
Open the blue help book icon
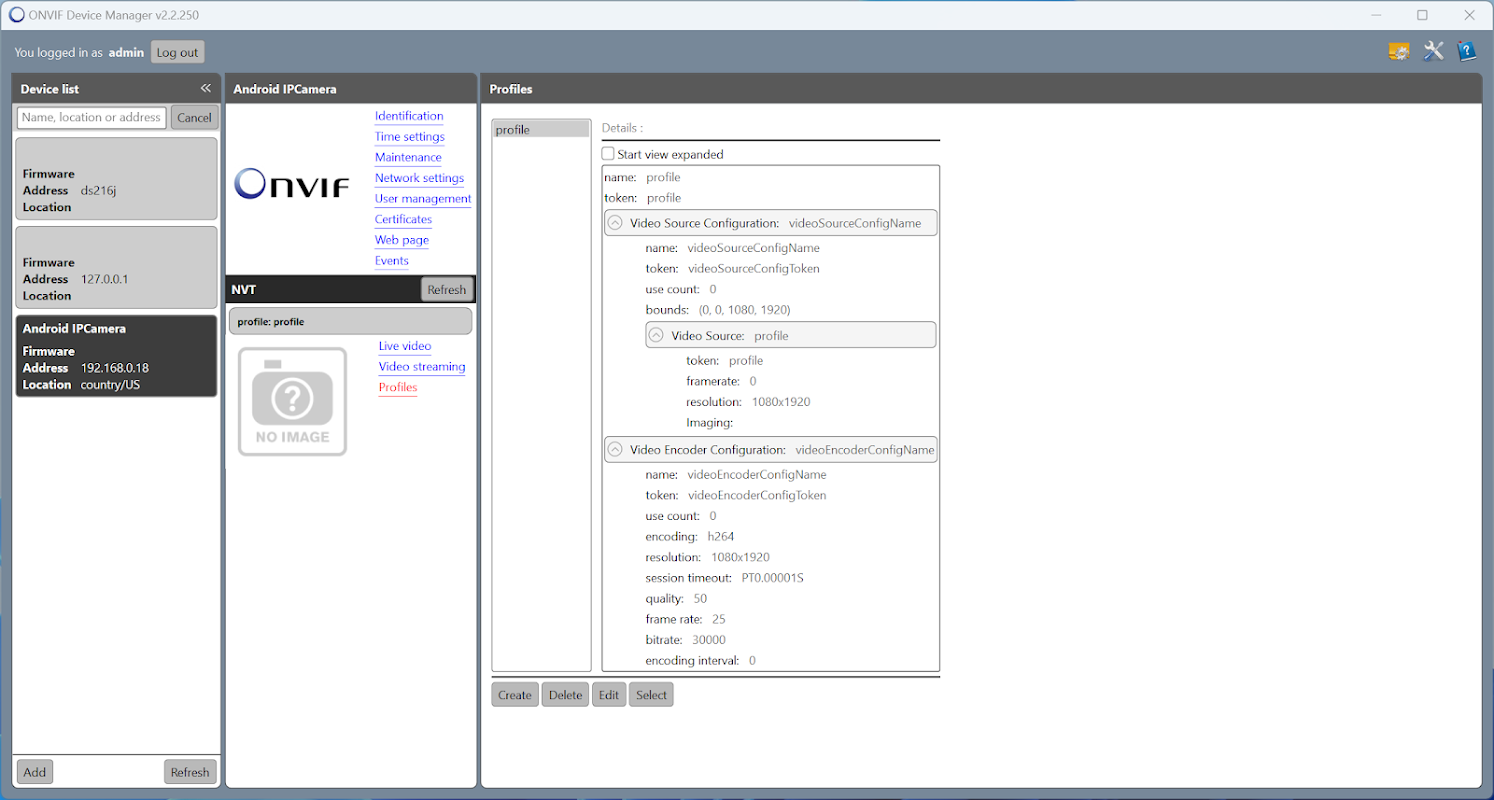[1466, 52]
